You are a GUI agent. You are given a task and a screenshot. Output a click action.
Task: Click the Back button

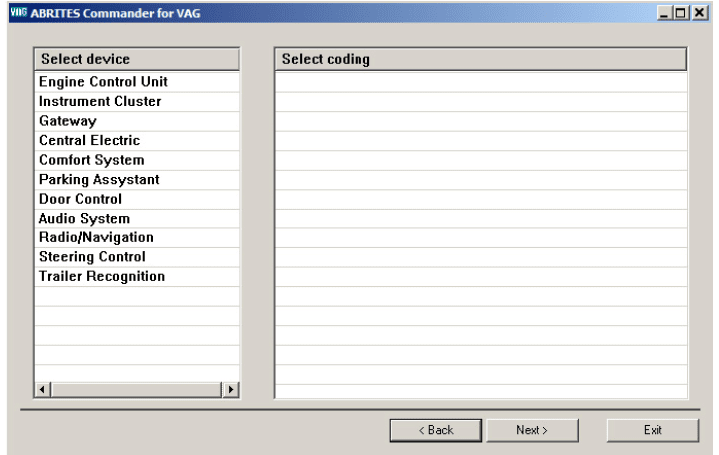435,430
